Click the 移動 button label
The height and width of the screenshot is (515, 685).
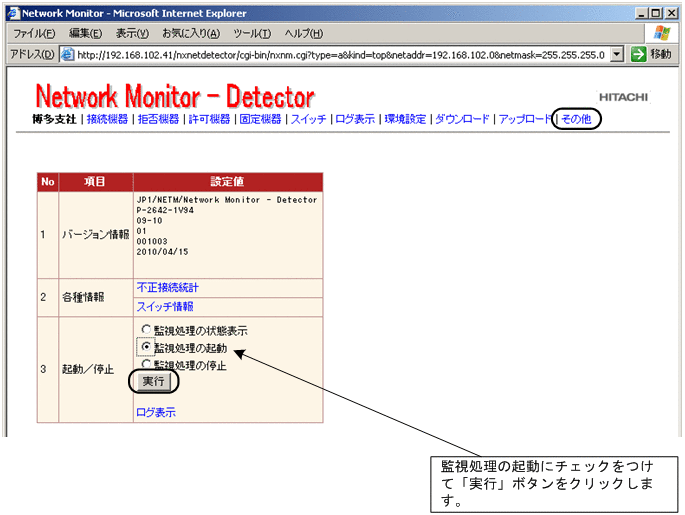660,54
